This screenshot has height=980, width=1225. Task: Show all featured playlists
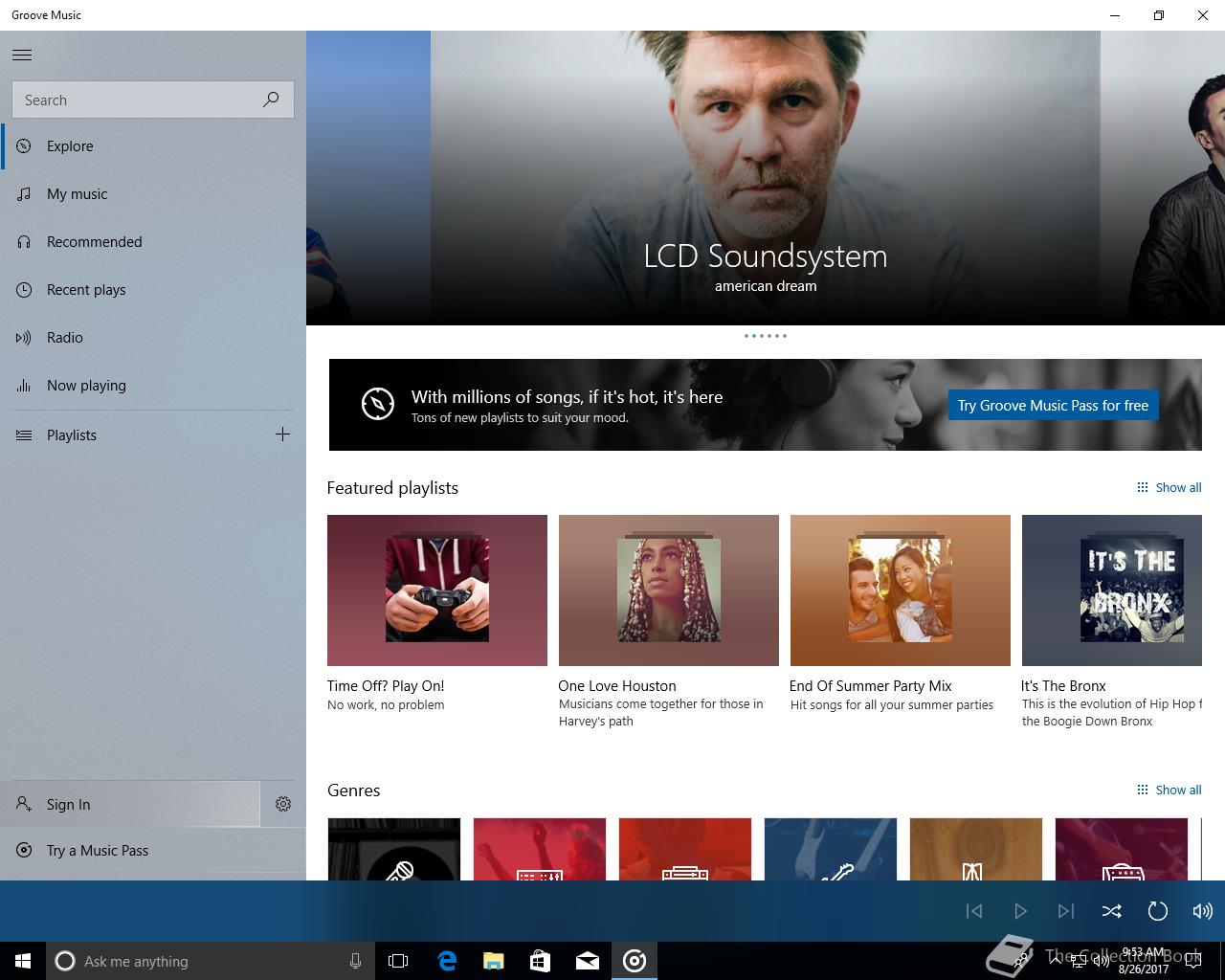pyautogui.click(x=1169, y=488)
